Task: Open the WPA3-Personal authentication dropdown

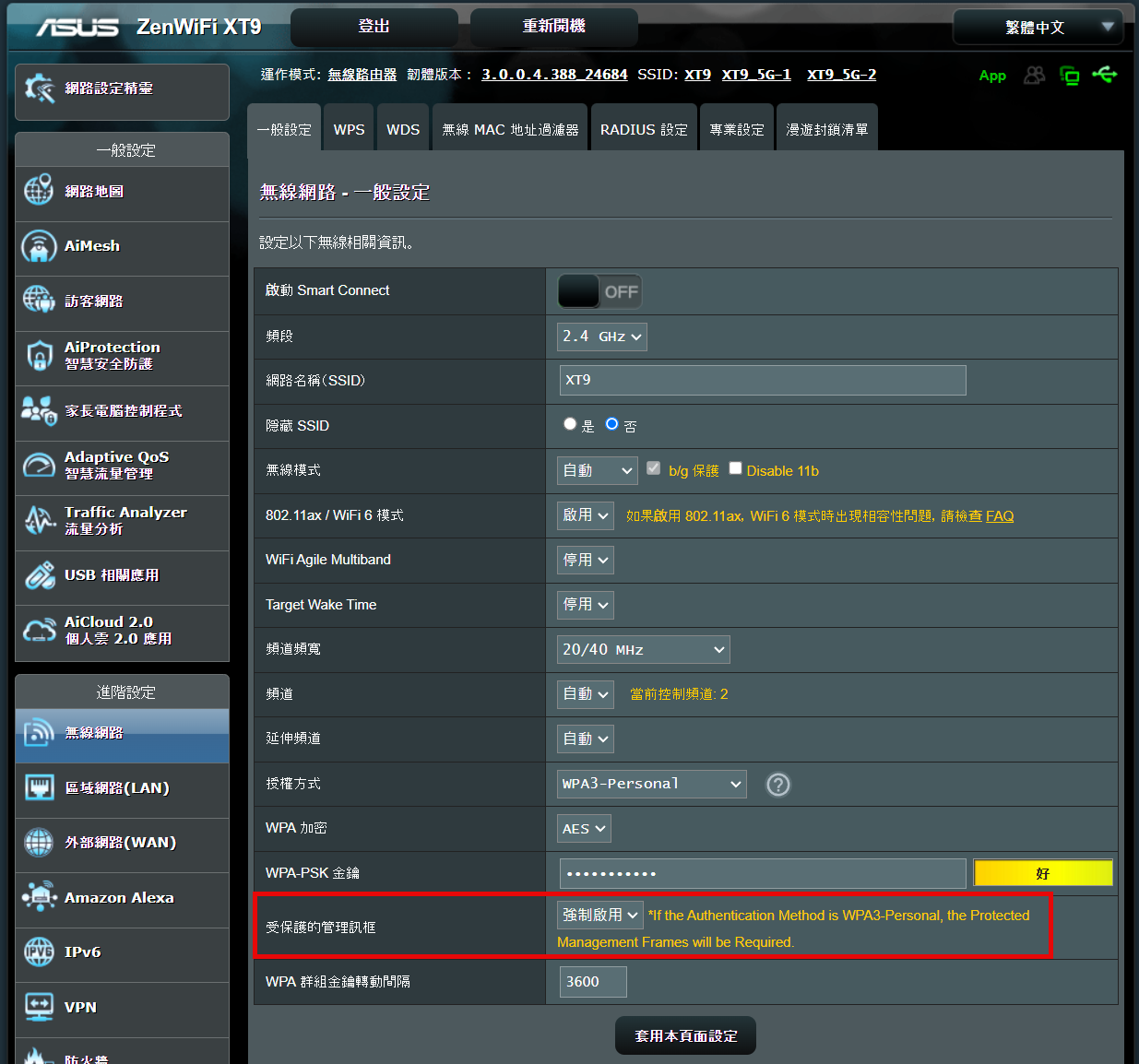Action: (651, 784)
